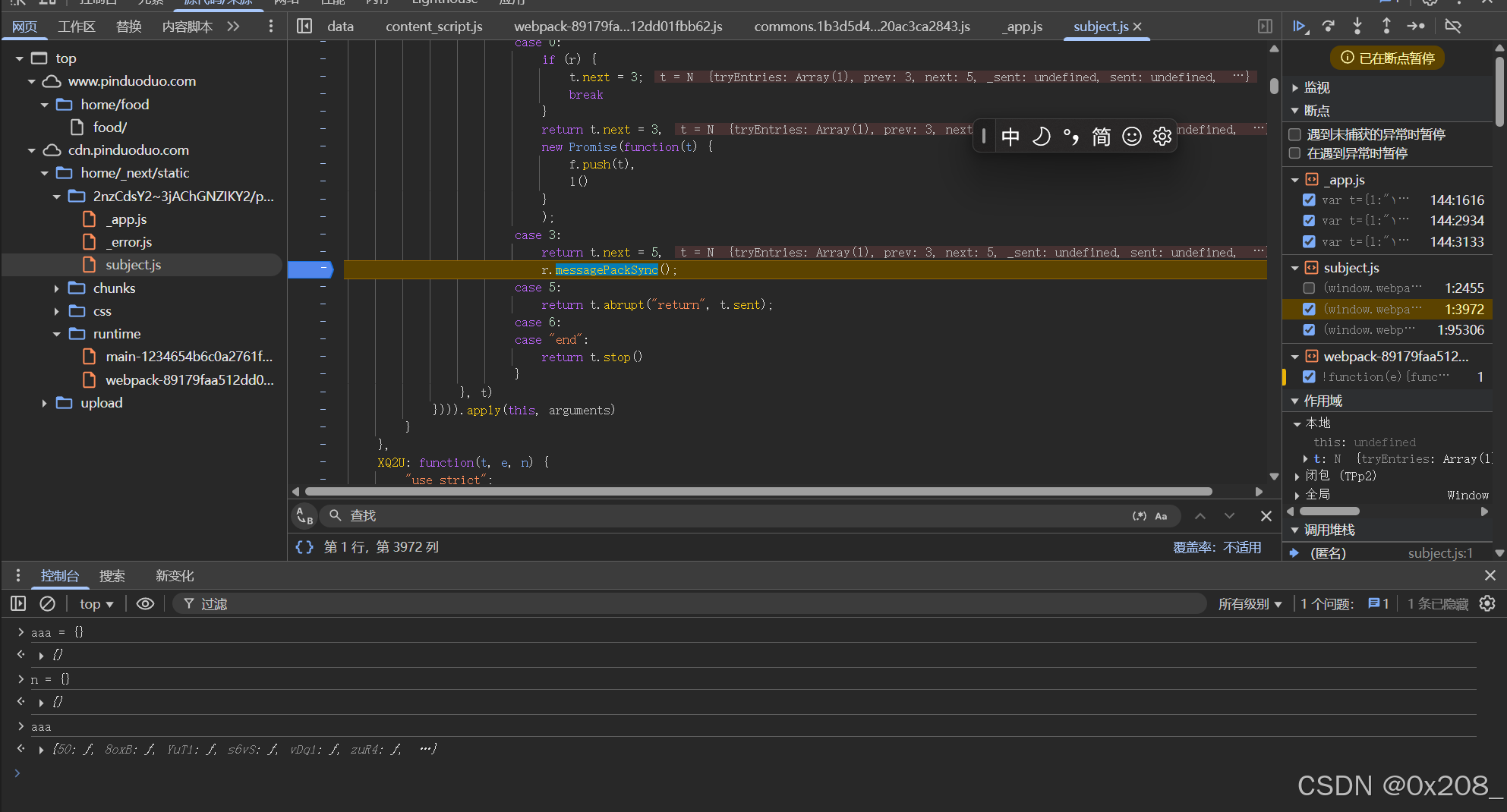Image resolution: width=1507 pixels, height=812 pixels.
Task: Open console settings gear
Action: point(1487,604)
